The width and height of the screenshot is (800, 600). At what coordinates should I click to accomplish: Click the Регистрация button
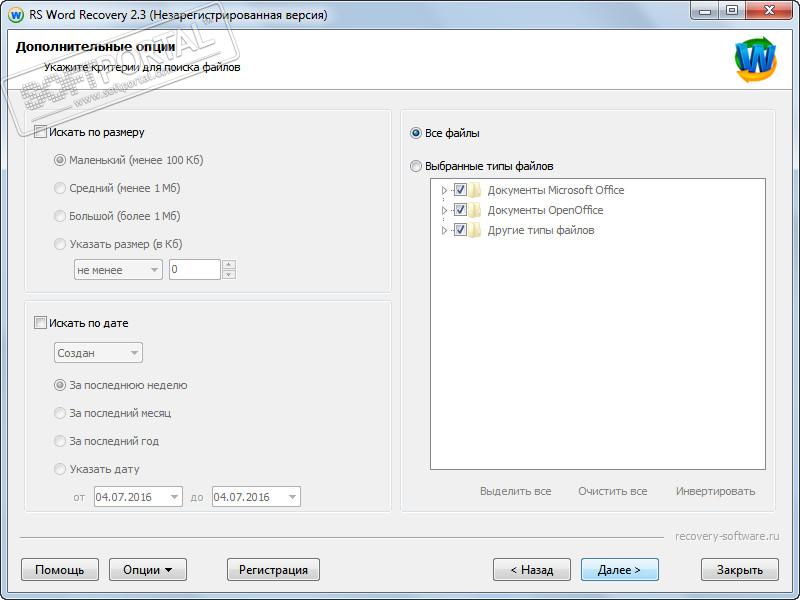point(273,569)
